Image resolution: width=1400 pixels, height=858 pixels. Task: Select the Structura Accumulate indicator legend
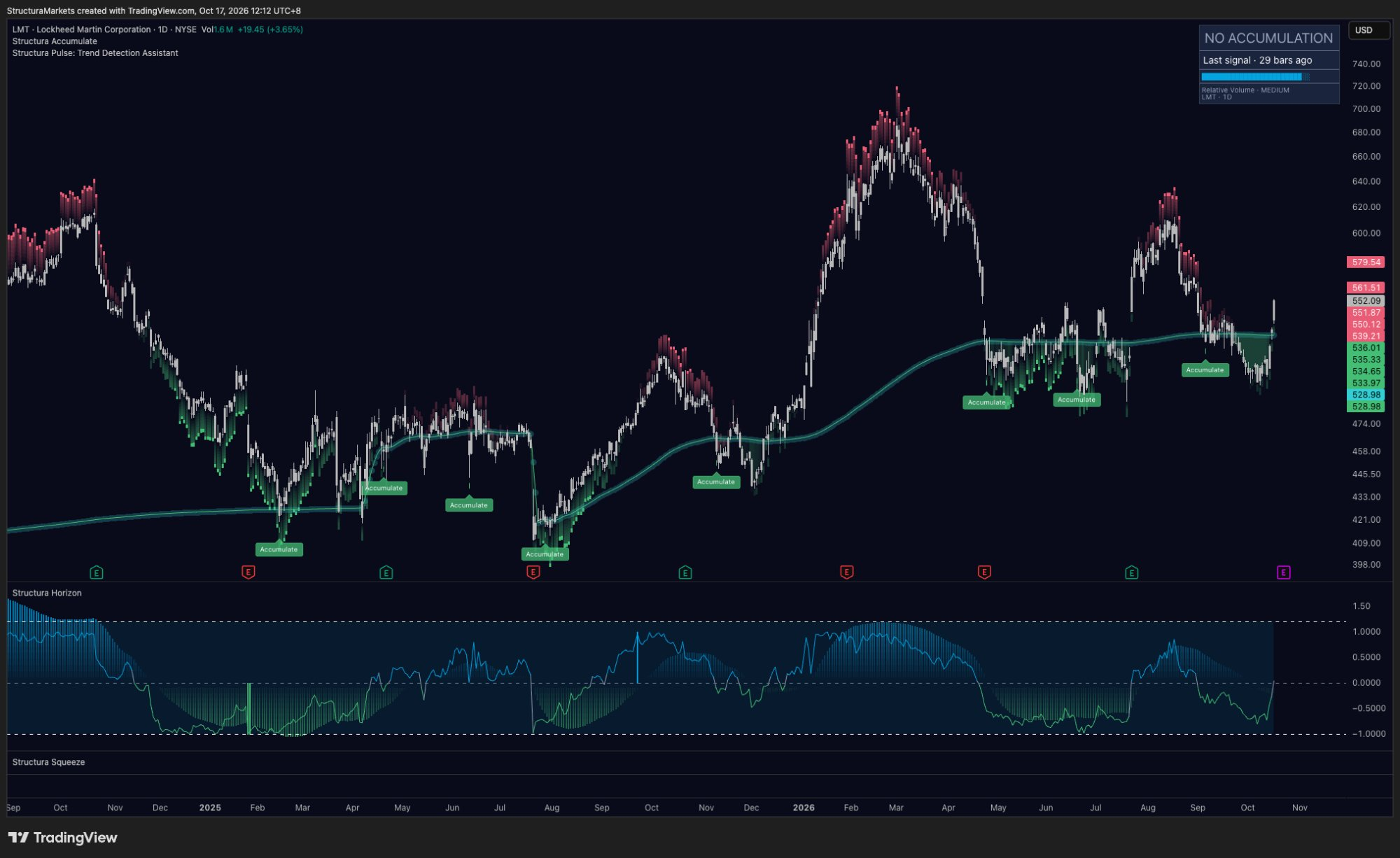pyautogui.click(x=55, y=41)
